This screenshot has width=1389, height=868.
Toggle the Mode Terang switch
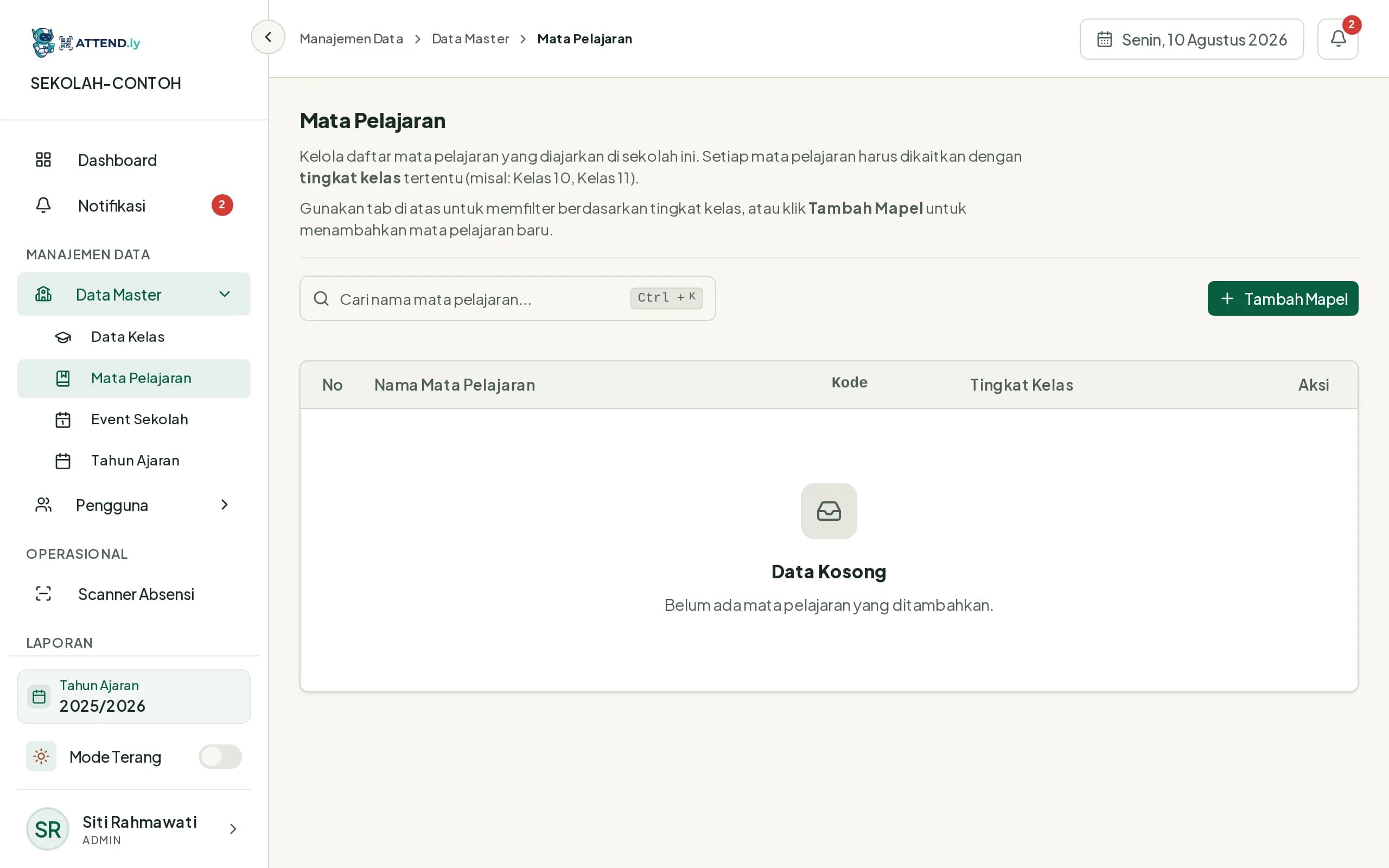[x=220, y=757]
